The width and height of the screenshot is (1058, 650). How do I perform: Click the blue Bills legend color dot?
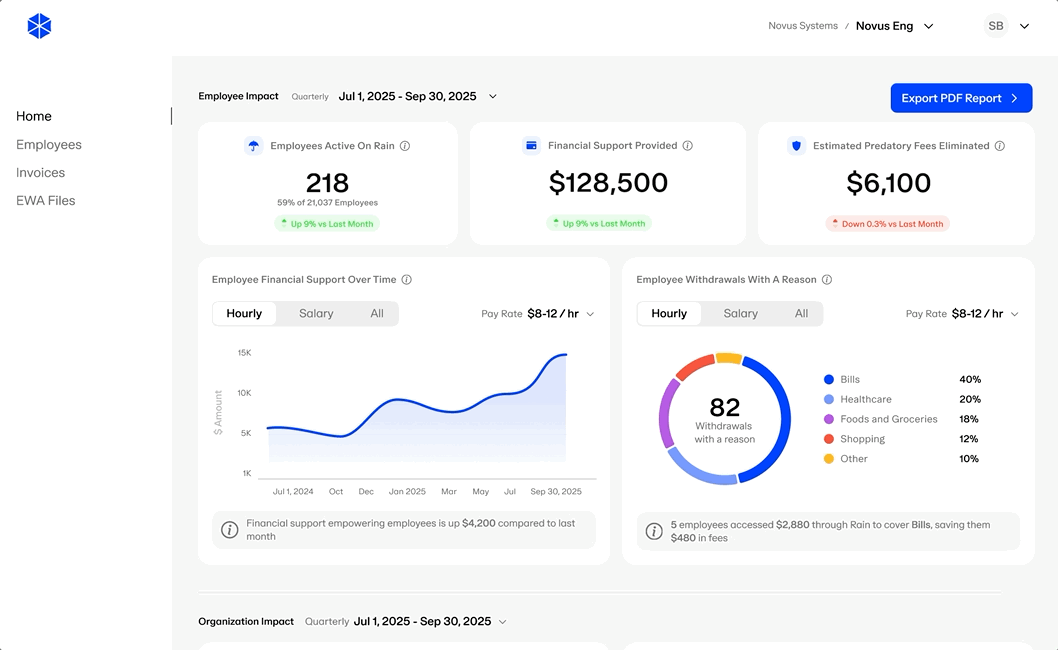tap(829, 379)
